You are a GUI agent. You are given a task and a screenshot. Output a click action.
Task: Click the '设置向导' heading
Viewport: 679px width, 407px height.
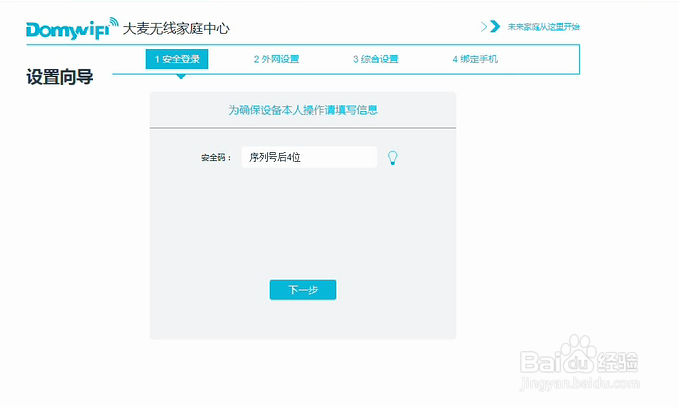pyautogui.click(x=60, y=77)
